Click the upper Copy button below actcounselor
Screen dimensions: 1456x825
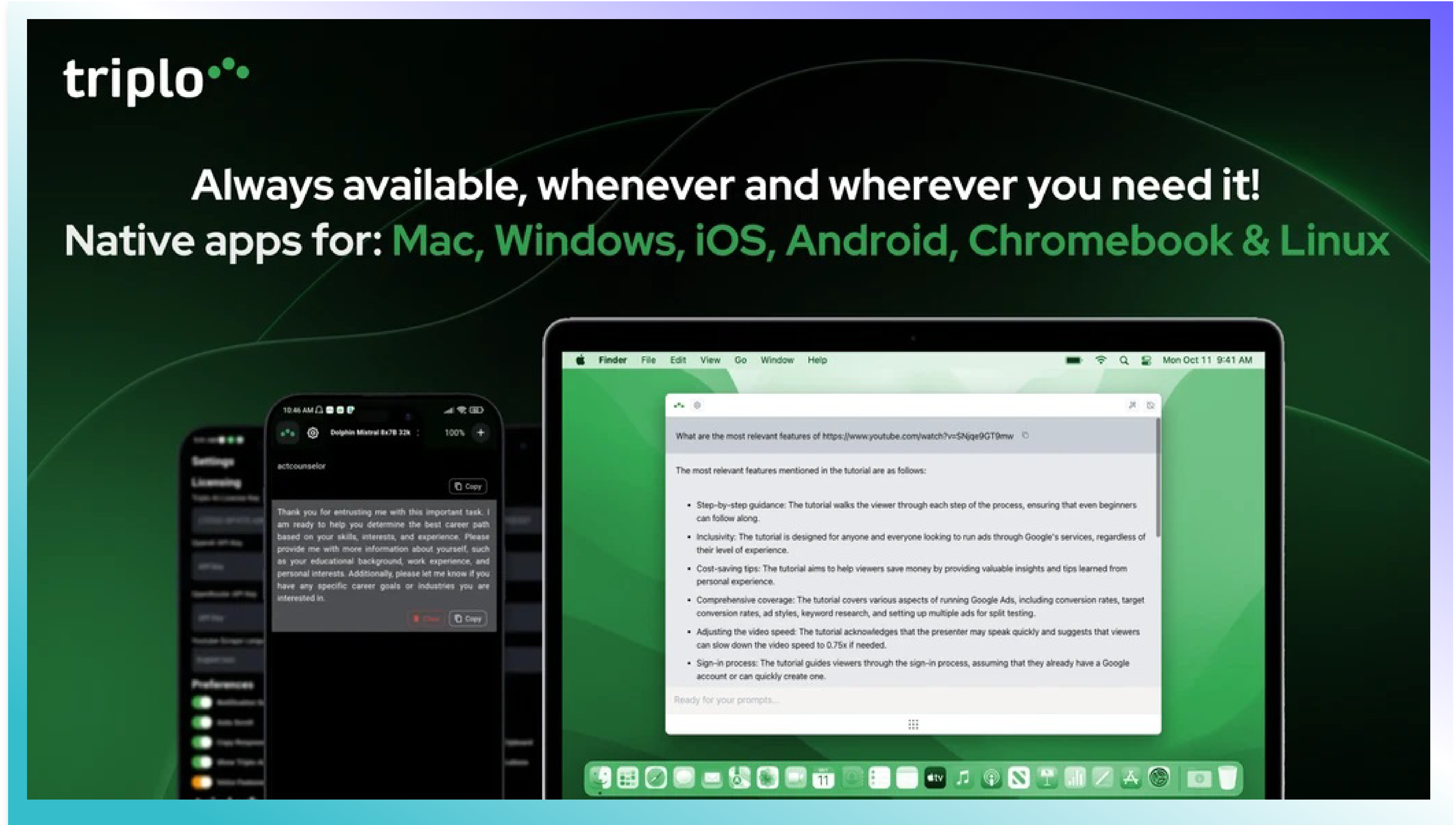click(468, 486)
